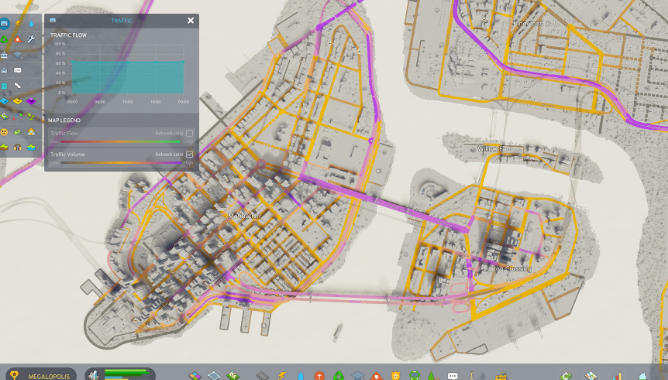Viewport: 668px width, 380px height.
Task: Open the Transportation bus menu
Action: point(414,376)
